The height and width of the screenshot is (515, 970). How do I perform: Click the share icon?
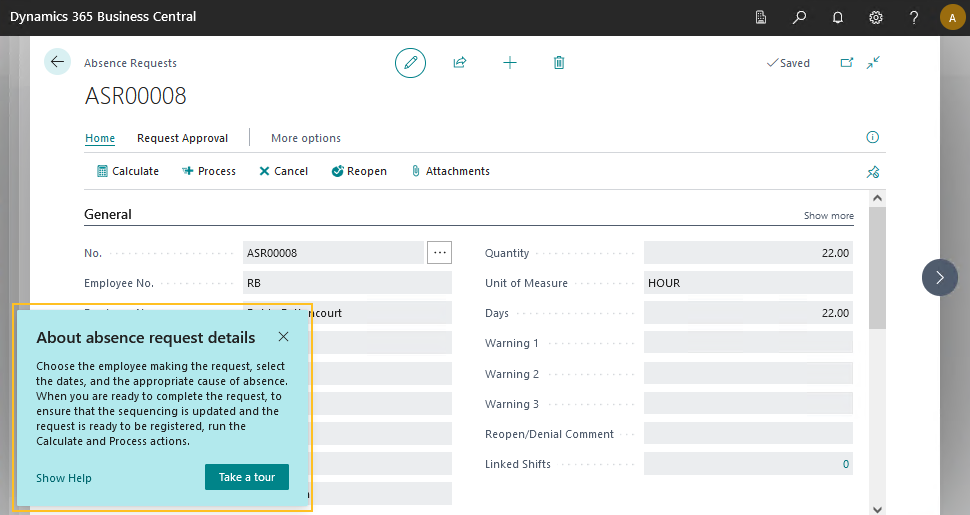(460, 62)
